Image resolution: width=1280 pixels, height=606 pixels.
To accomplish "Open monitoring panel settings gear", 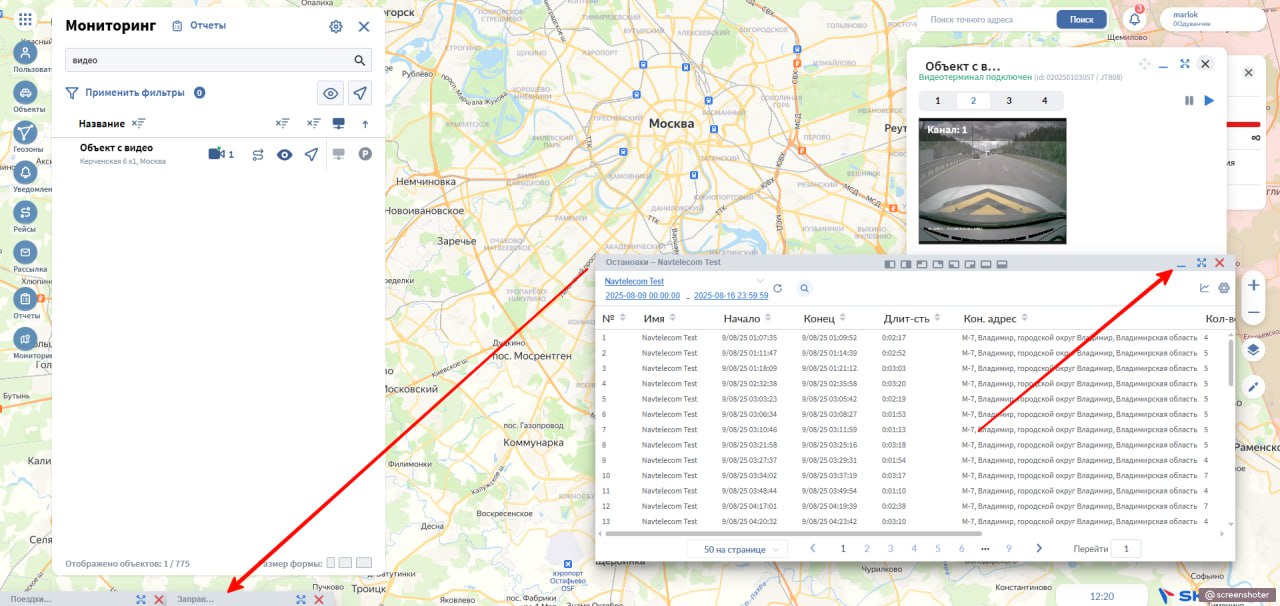I will pyautogui.click(x=336, y=27).
